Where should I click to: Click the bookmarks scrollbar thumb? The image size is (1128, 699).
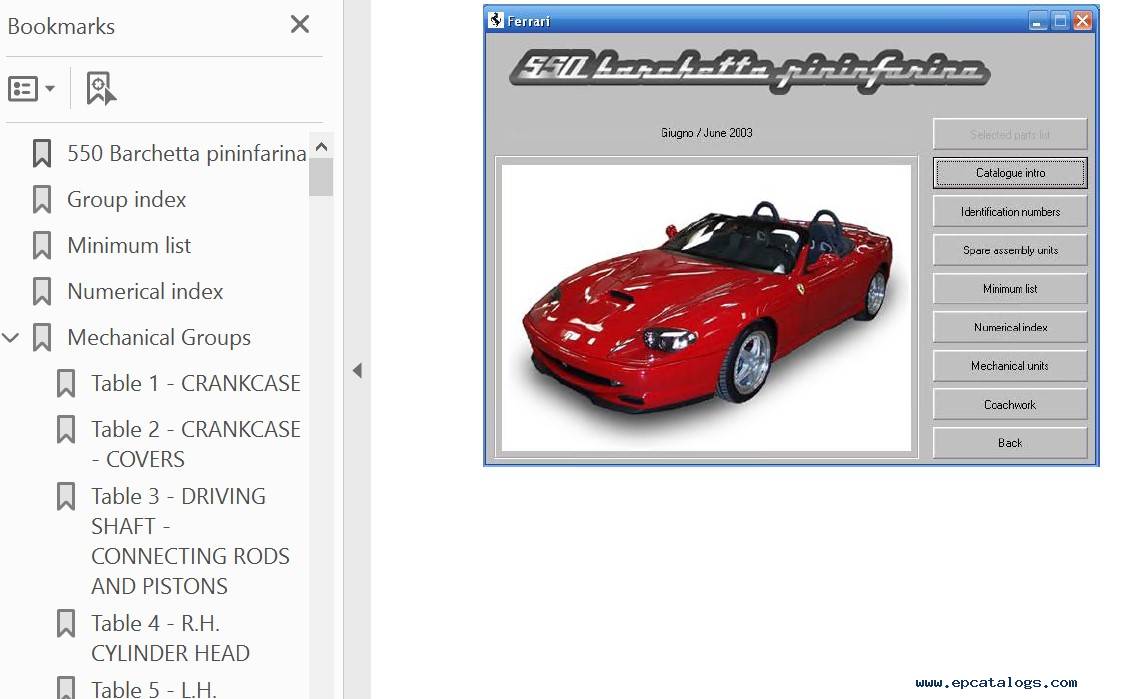tap(321, 177)
